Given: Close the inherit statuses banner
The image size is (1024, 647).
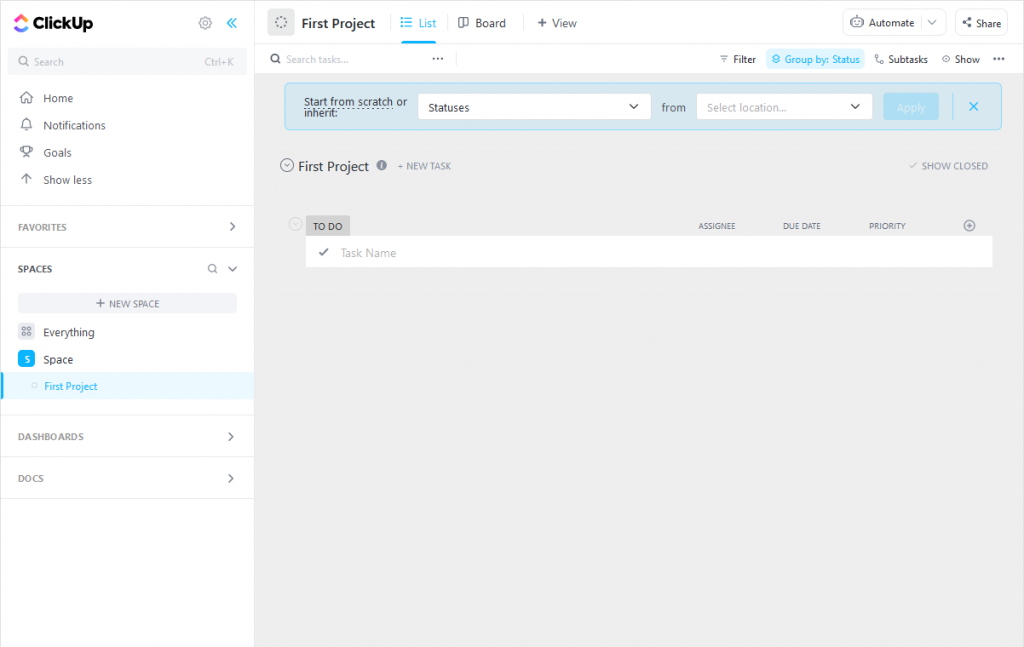Looking at the screenshot, I should 974,106.
